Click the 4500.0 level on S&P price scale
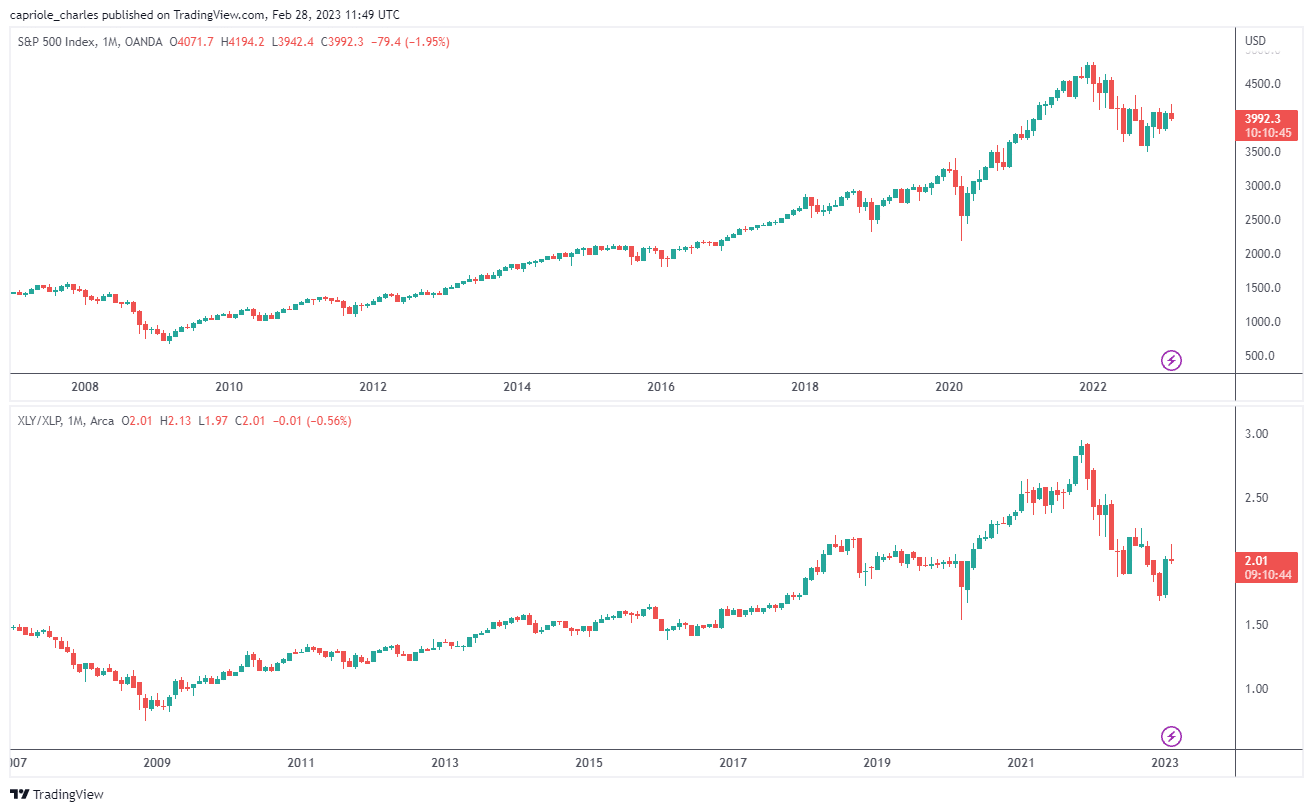This screenshot has width=1313, height=812. (x=1262, y=84)
